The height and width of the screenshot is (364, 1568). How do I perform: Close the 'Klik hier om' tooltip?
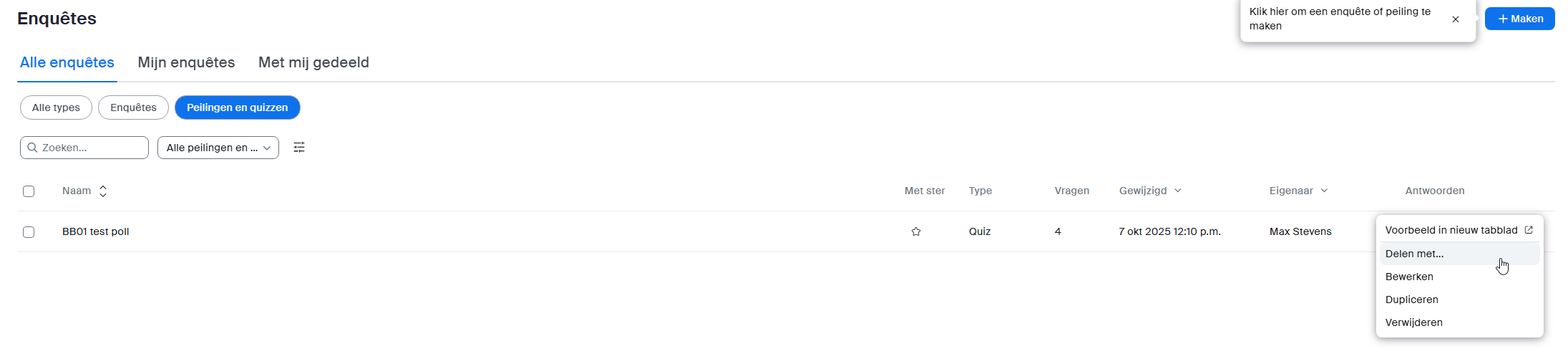click(x=1456, y=19)
